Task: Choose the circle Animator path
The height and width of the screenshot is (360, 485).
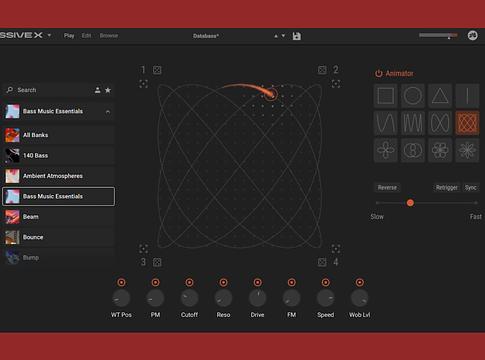Action: click(x=413, y=96)
